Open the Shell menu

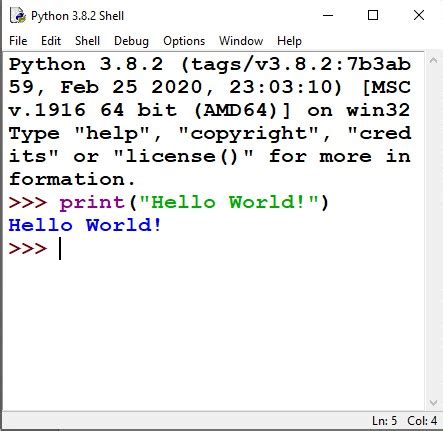tap(87, 41)
